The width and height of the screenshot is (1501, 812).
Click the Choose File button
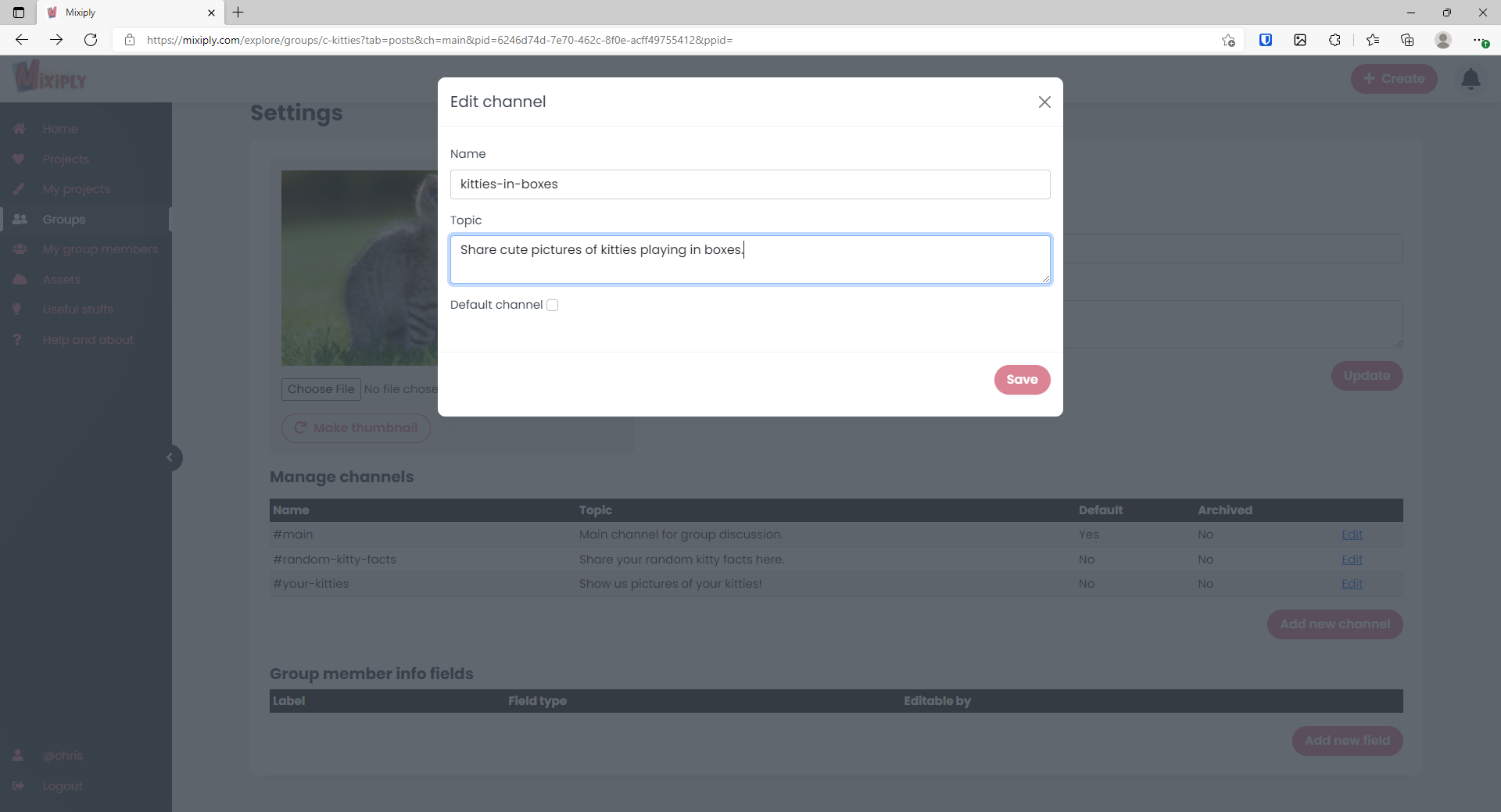[x=321, y=389]
